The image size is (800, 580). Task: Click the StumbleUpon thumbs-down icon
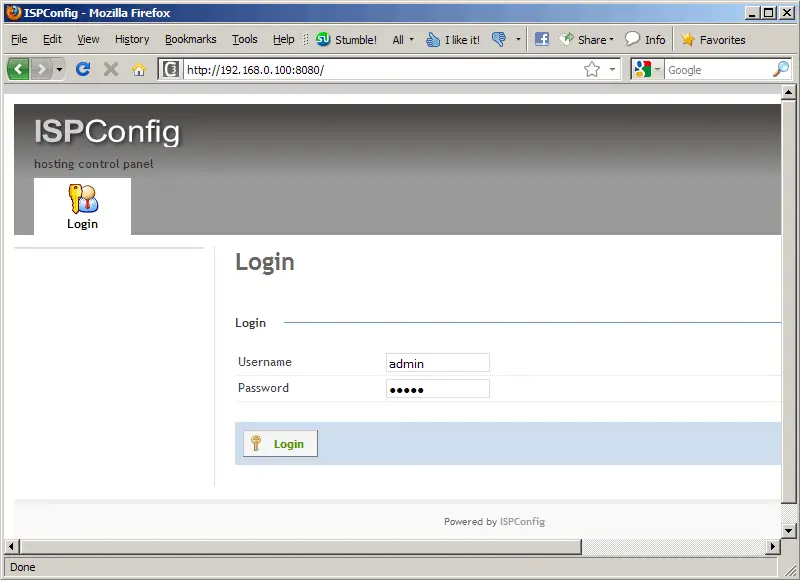(x=499, y=39)
